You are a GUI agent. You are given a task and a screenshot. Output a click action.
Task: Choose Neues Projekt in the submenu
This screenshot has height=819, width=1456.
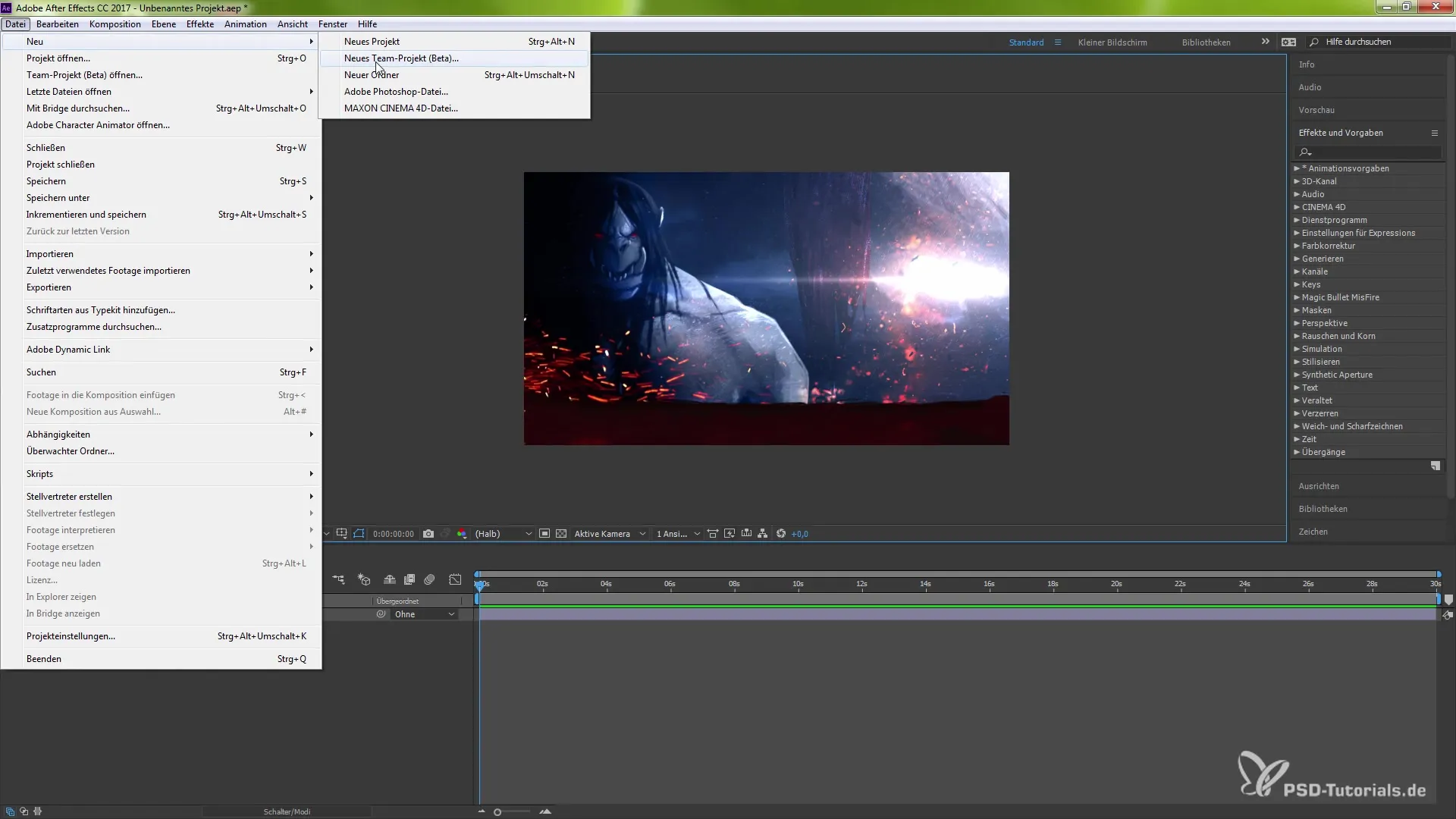click(453, 42)
